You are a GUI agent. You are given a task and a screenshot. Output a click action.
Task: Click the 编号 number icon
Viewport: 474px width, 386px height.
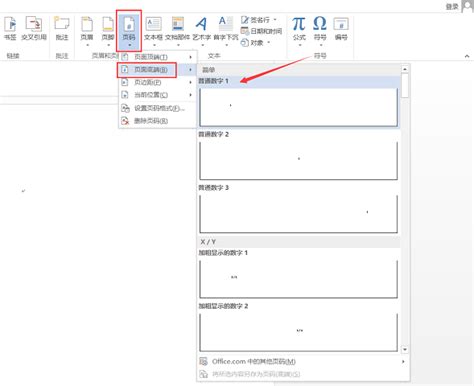tap(341, 29)
